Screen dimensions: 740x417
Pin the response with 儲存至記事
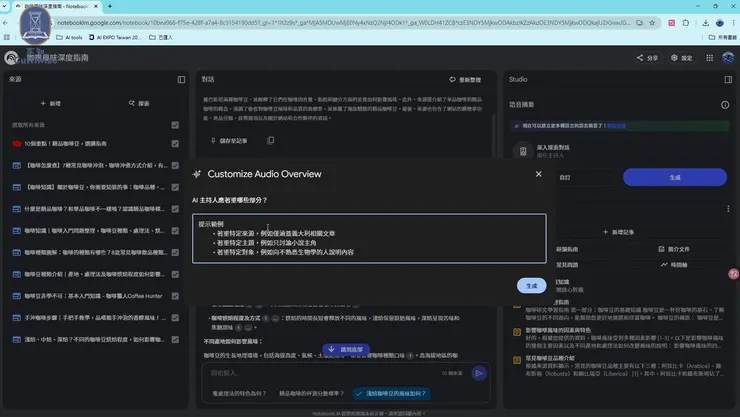pyautogui.click(x=229, y=141)
